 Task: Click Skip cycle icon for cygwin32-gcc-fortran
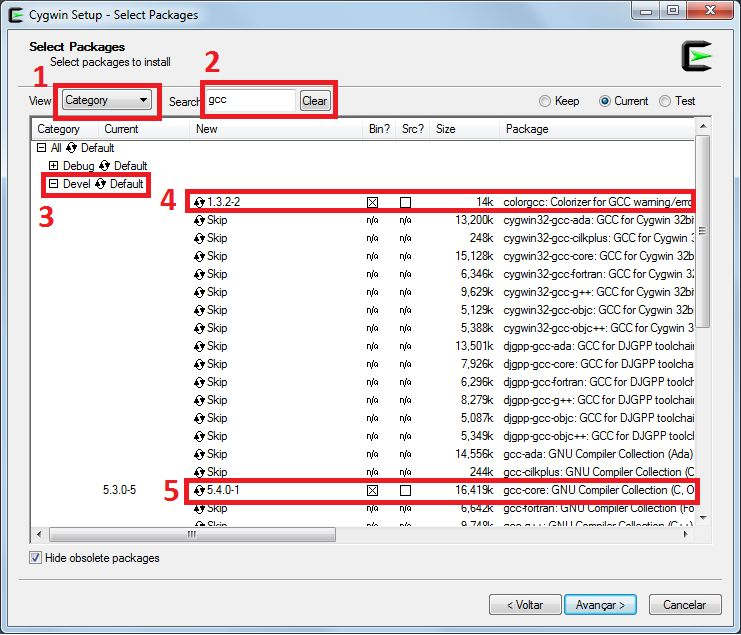coord(199,274)
